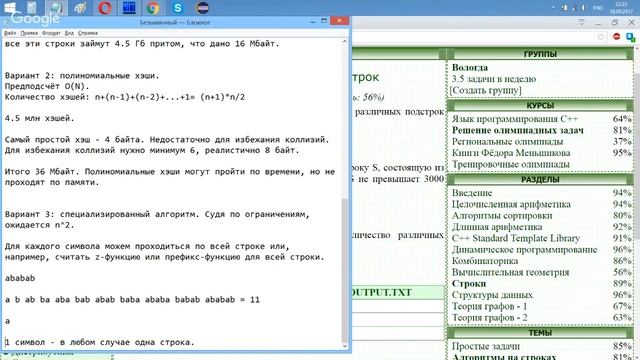
Task: Open the Алгоритмы сортировки section
Action: pyautogui.click(x=502, y=216)
